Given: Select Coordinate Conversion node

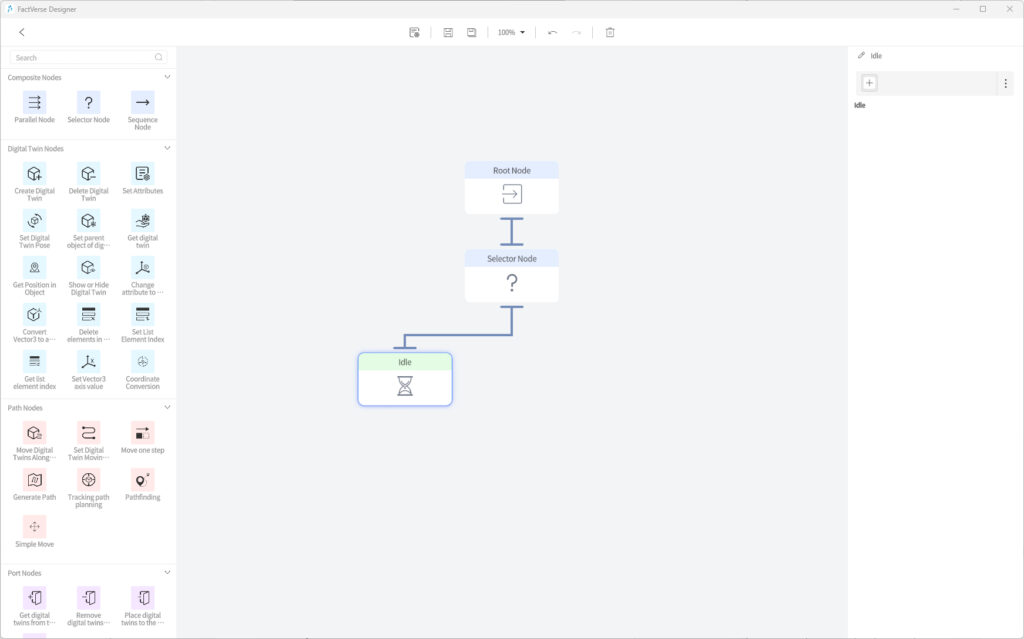Looking at the screenshot, I should point(142,362).
